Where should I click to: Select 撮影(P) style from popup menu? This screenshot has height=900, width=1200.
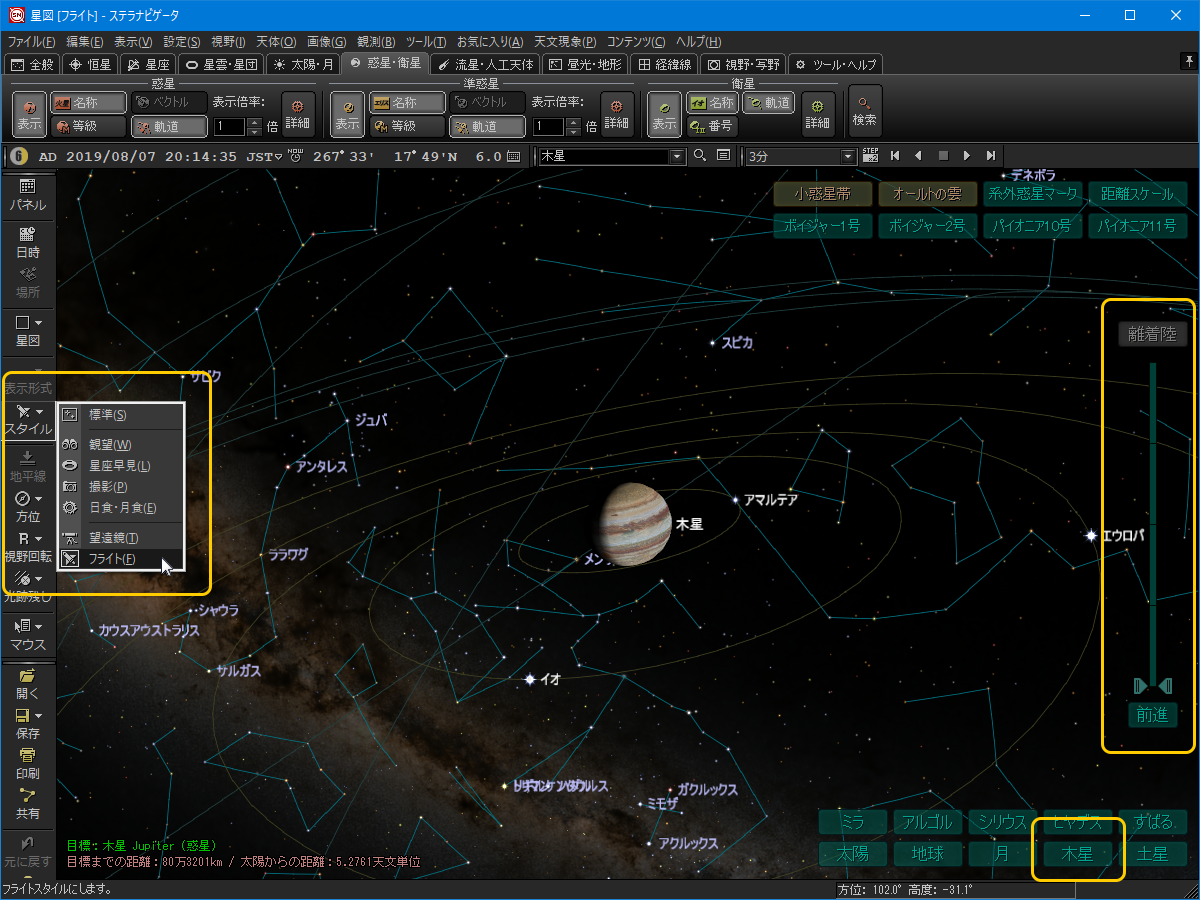coord(121,486)
